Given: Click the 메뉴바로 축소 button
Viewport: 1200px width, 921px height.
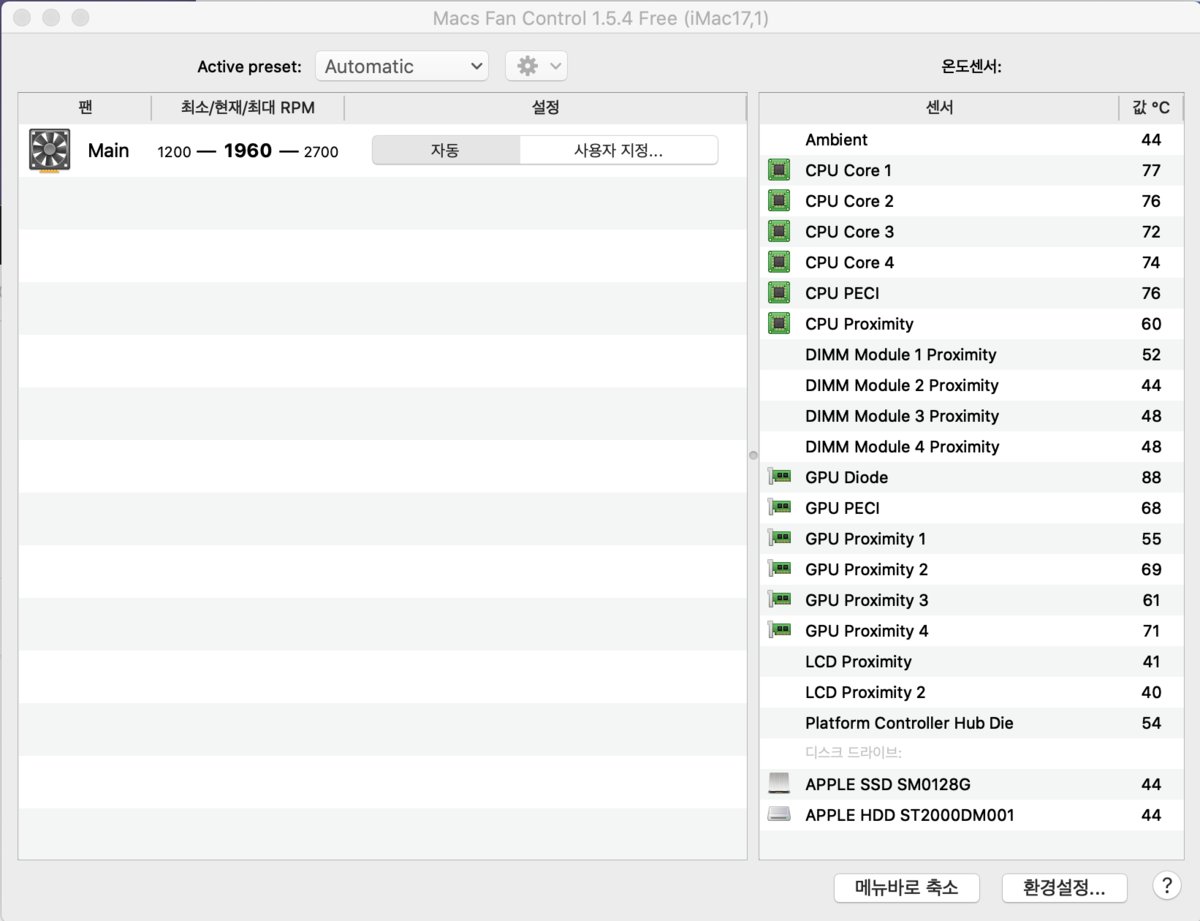Looking at the screenshot, I should point(906,887).
